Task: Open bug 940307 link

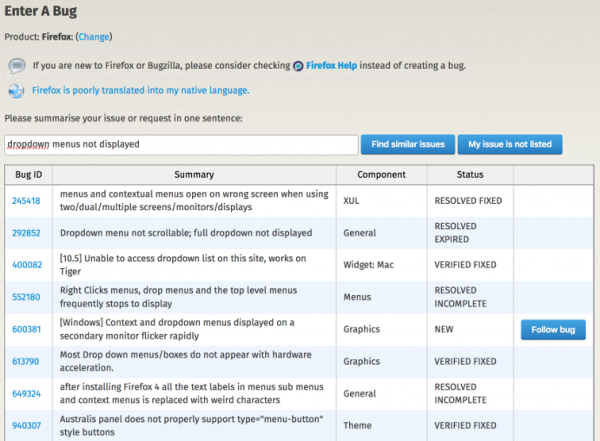Action: click(26, 425)
